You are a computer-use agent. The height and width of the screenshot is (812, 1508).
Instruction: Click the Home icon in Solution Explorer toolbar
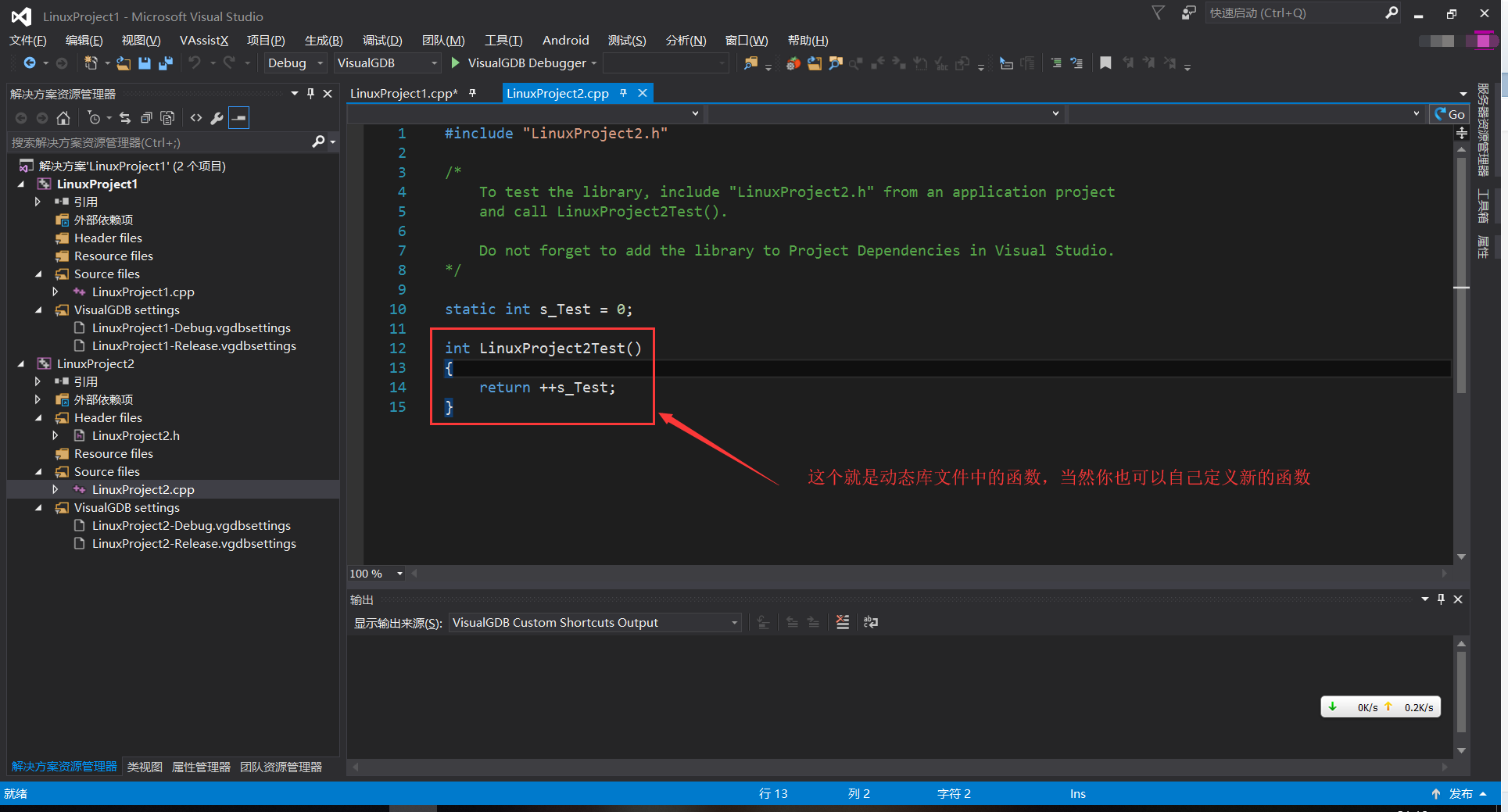click(x=63, y=117)
